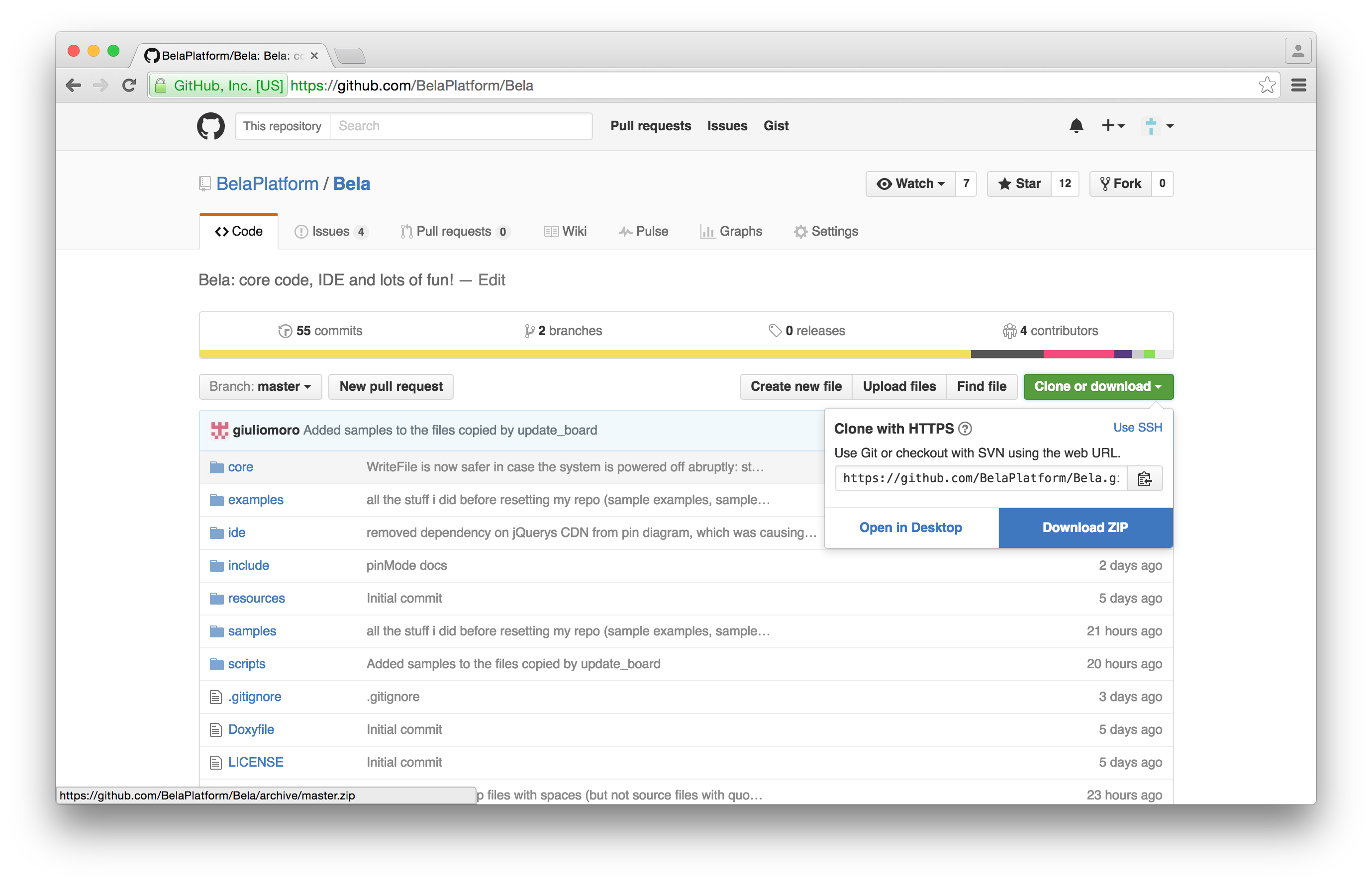The height and width of the screenshot is (884, 1372).
Task: Open the Wiki tab
Action: click(566, 231)
